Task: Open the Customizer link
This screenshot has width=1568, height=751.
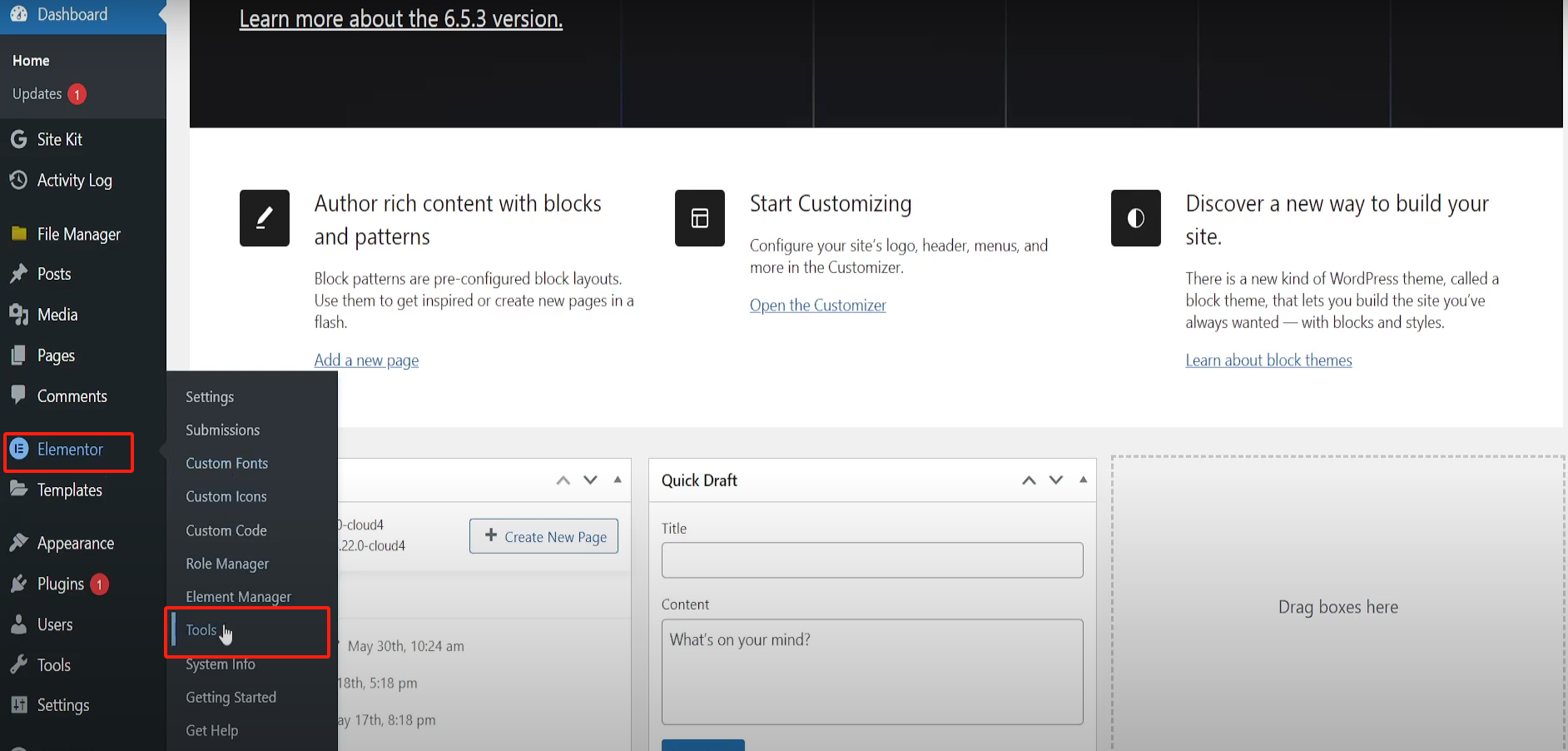Action: pos(817,306)
